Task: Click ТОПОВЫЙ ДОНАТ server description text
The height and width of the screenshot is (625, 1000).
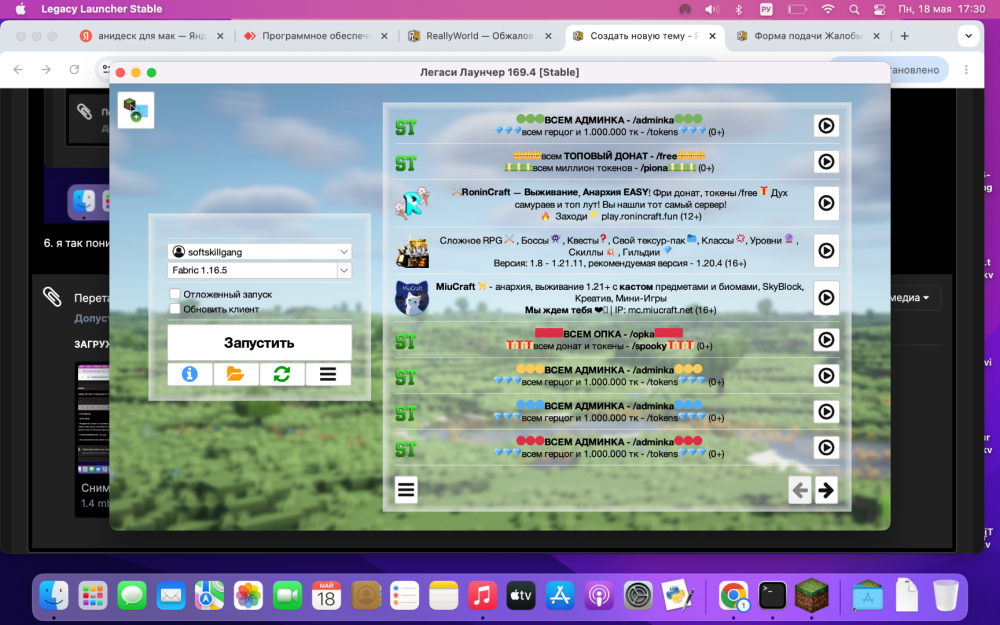Action: point(609,161)
